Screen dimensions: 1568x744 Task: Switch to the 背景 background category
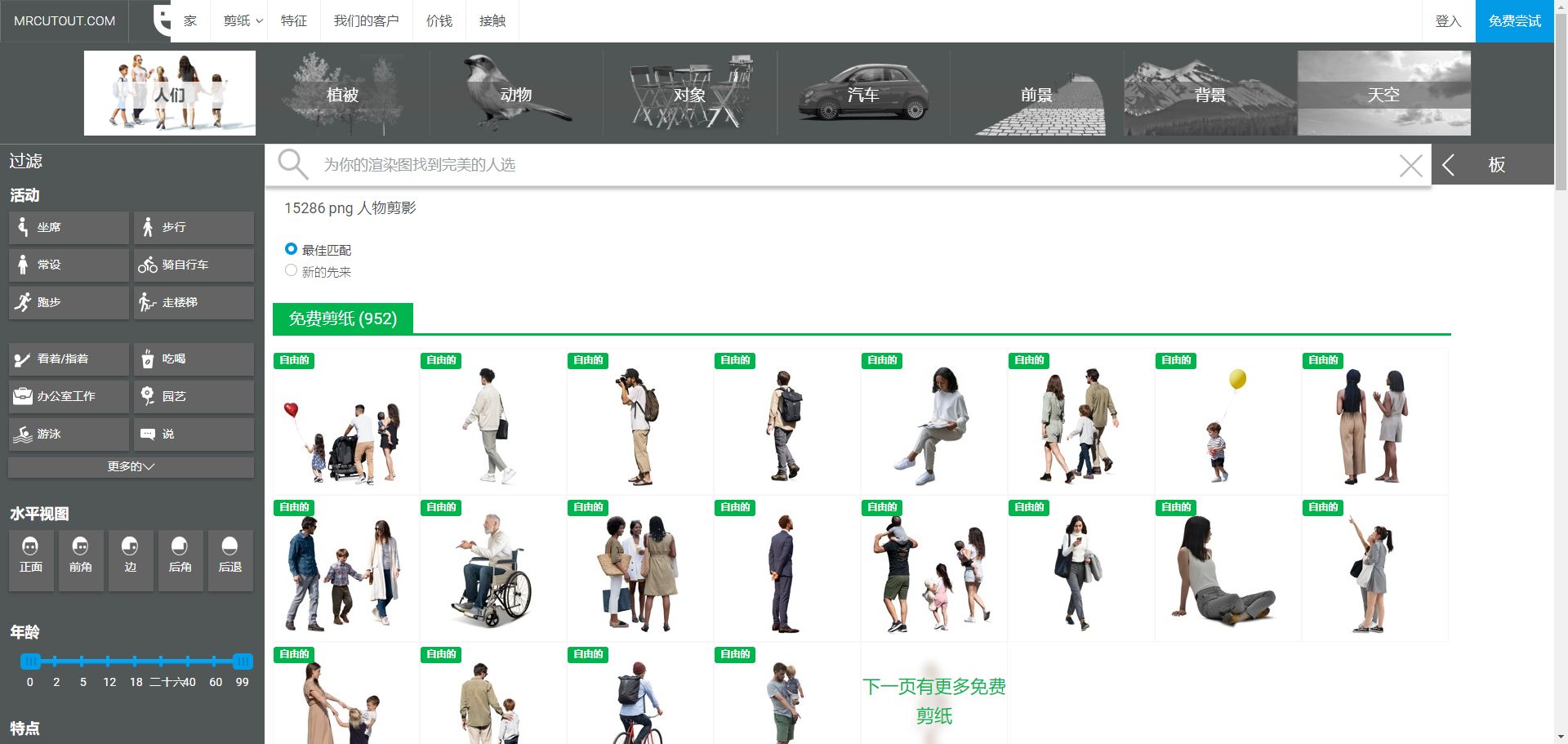coord(1210,93)
